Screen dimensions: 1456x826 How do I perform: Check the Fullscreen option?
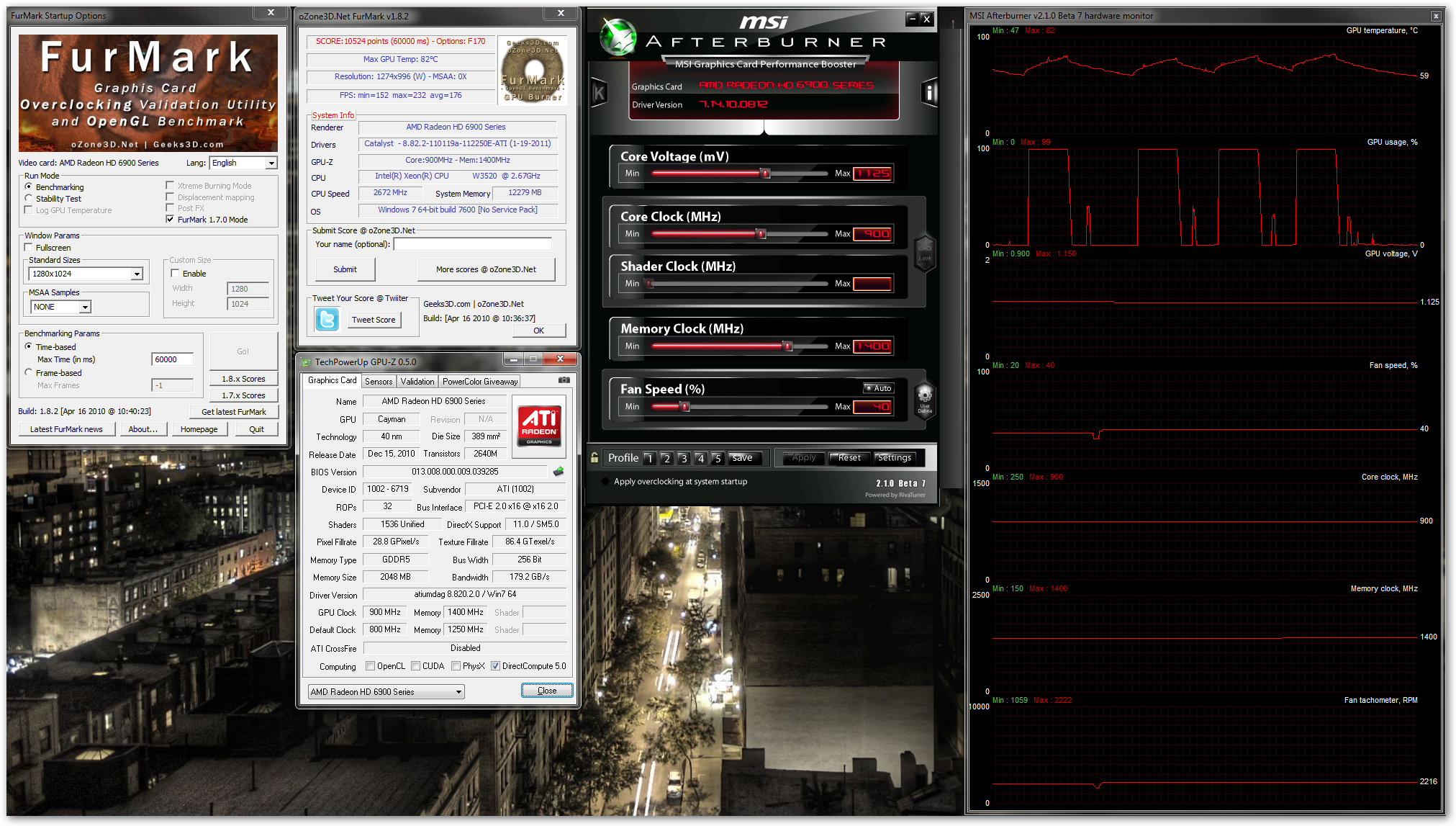pyautogui.click(x=29, y=247)
